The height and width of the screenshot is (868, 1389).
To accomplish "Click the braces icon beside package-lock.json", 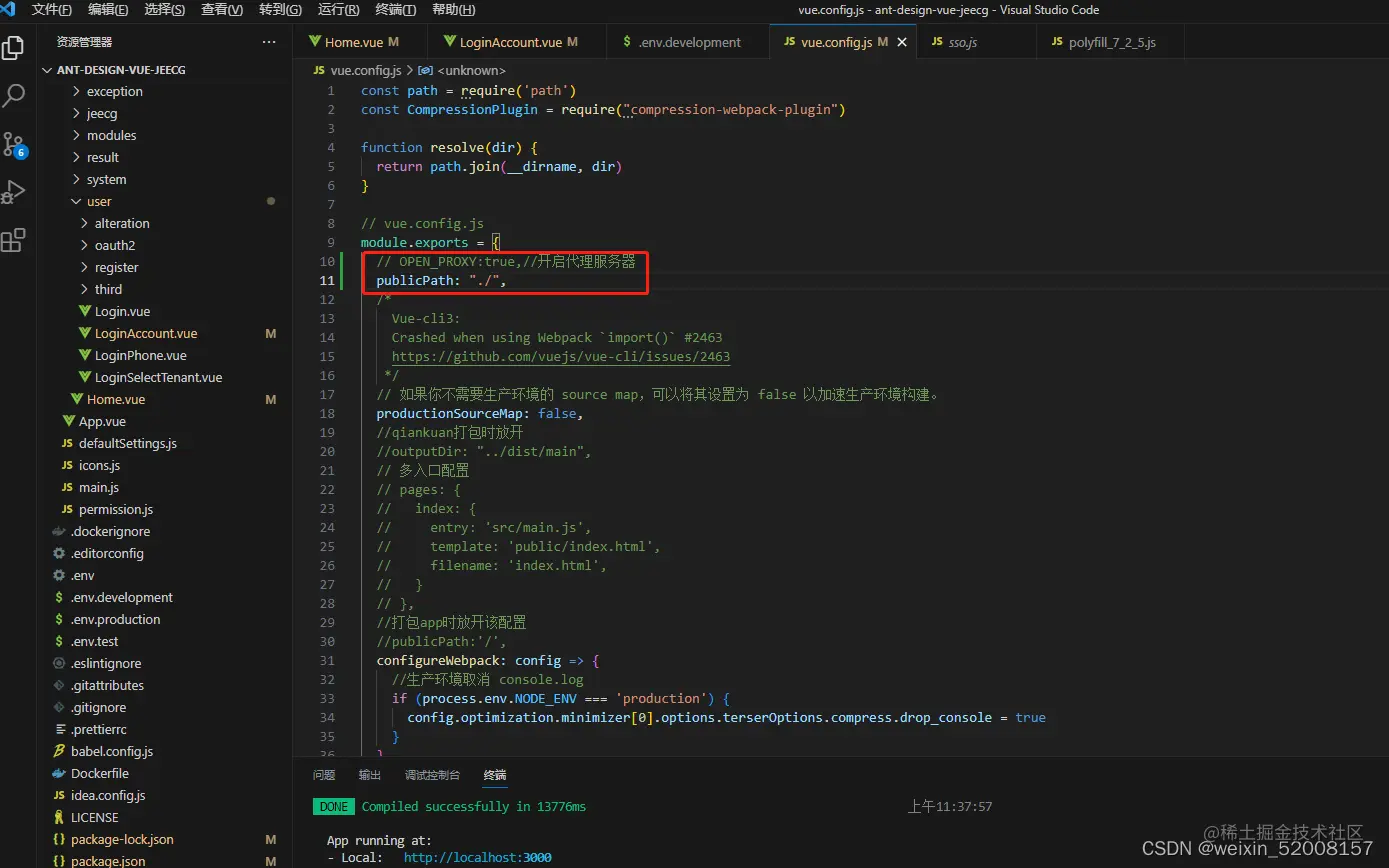I will (59, 839).
